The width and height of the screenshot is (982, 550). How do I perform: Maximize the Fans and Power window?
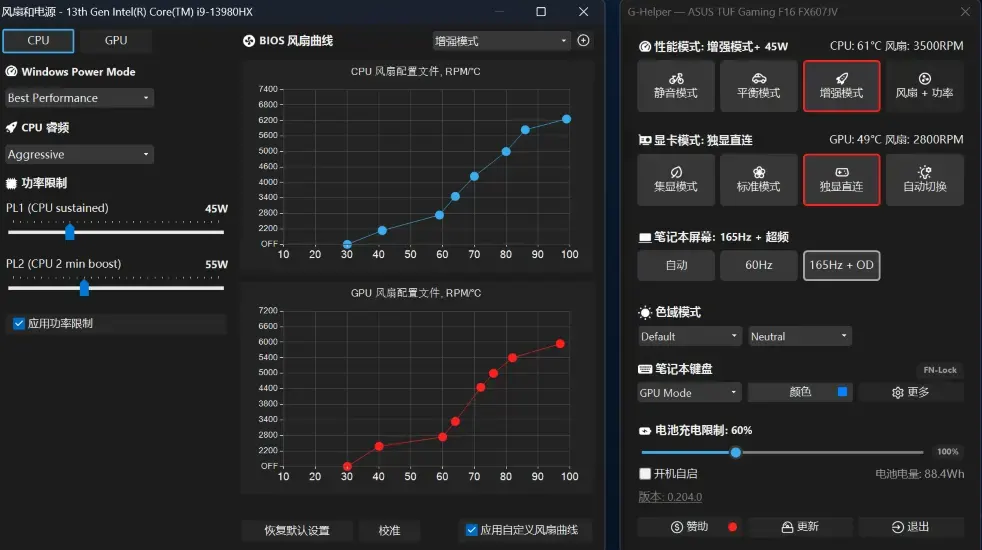tap(541, 11)
